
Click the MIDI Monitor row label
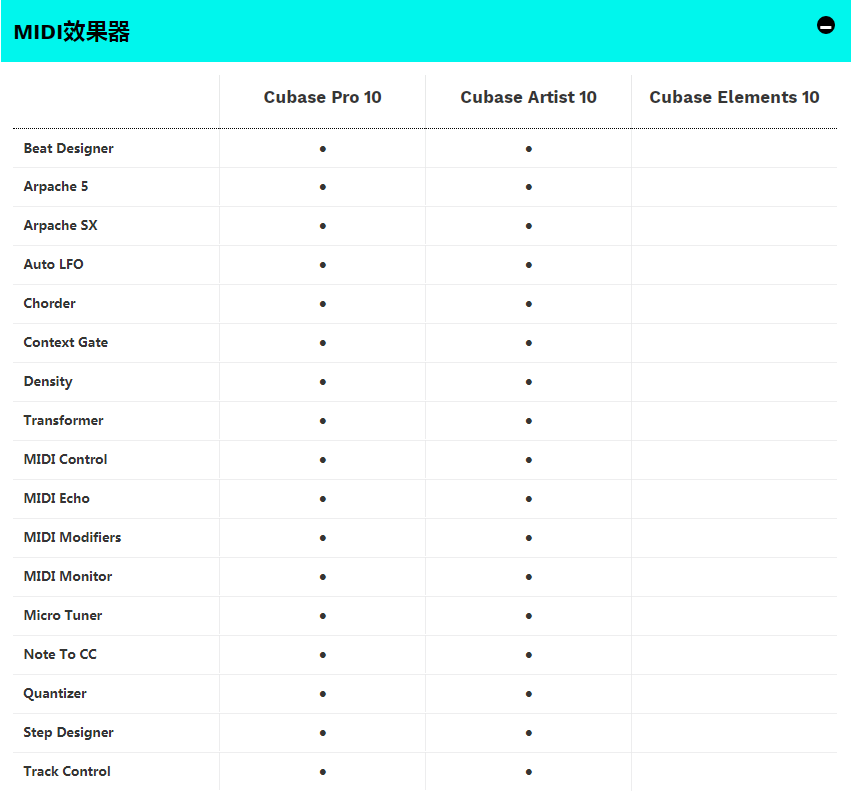68,576
